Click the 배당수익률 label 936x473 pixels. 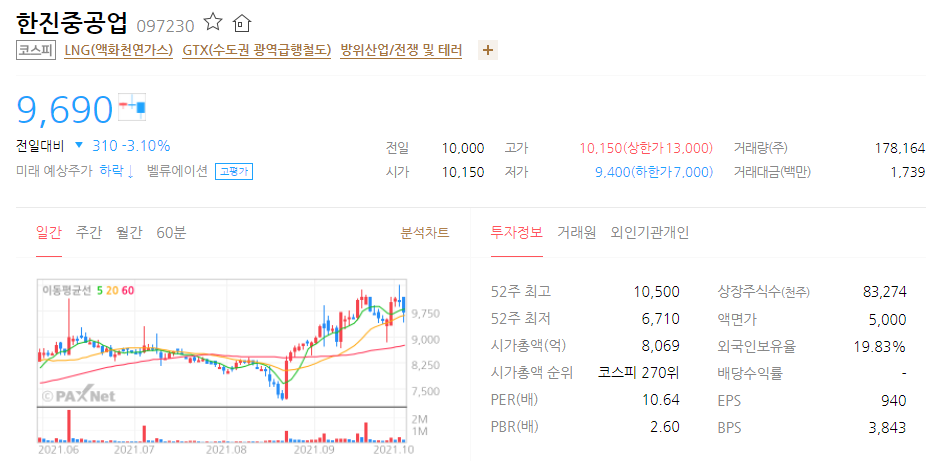click(x=750, y=373)
